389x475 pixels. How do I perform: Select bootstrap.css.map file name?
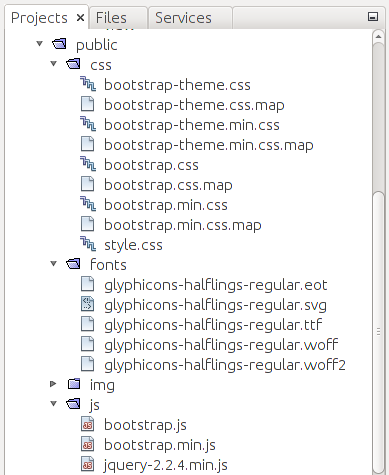[x=168, y=185]
